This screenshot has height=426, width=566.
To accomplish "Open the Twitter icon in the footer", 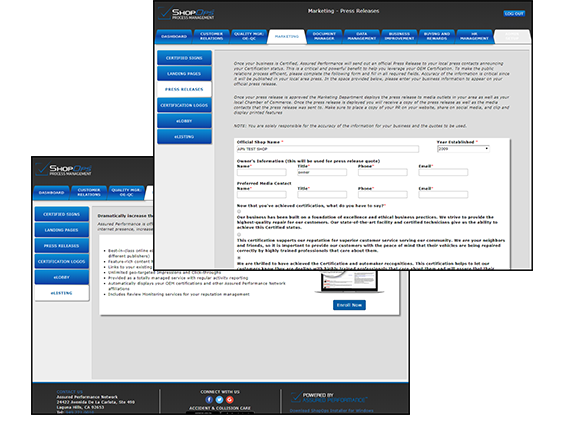I will (x=219, y=400).
